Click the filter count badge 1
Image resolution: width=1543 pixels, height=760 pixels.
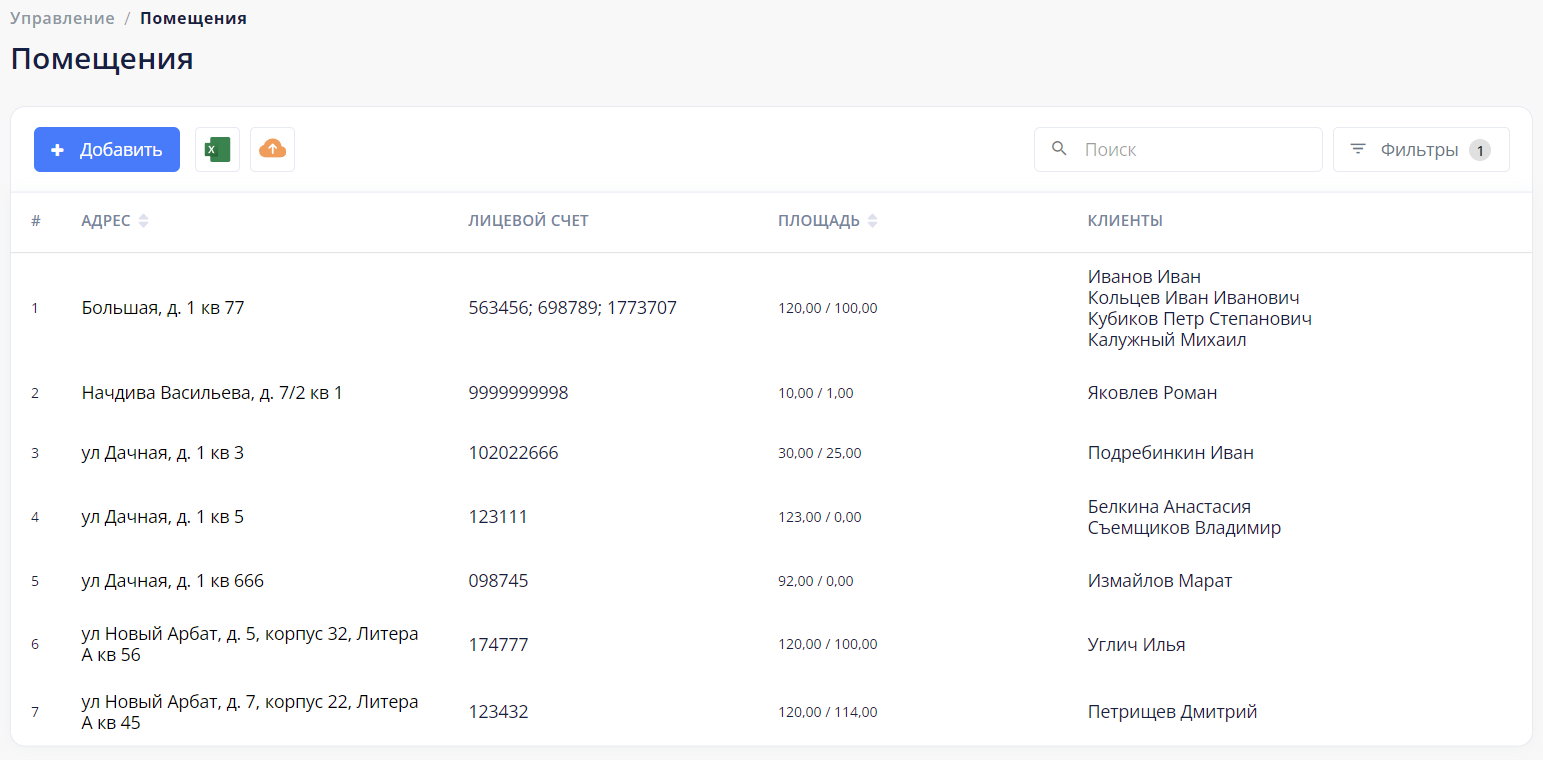(1480, 150)
